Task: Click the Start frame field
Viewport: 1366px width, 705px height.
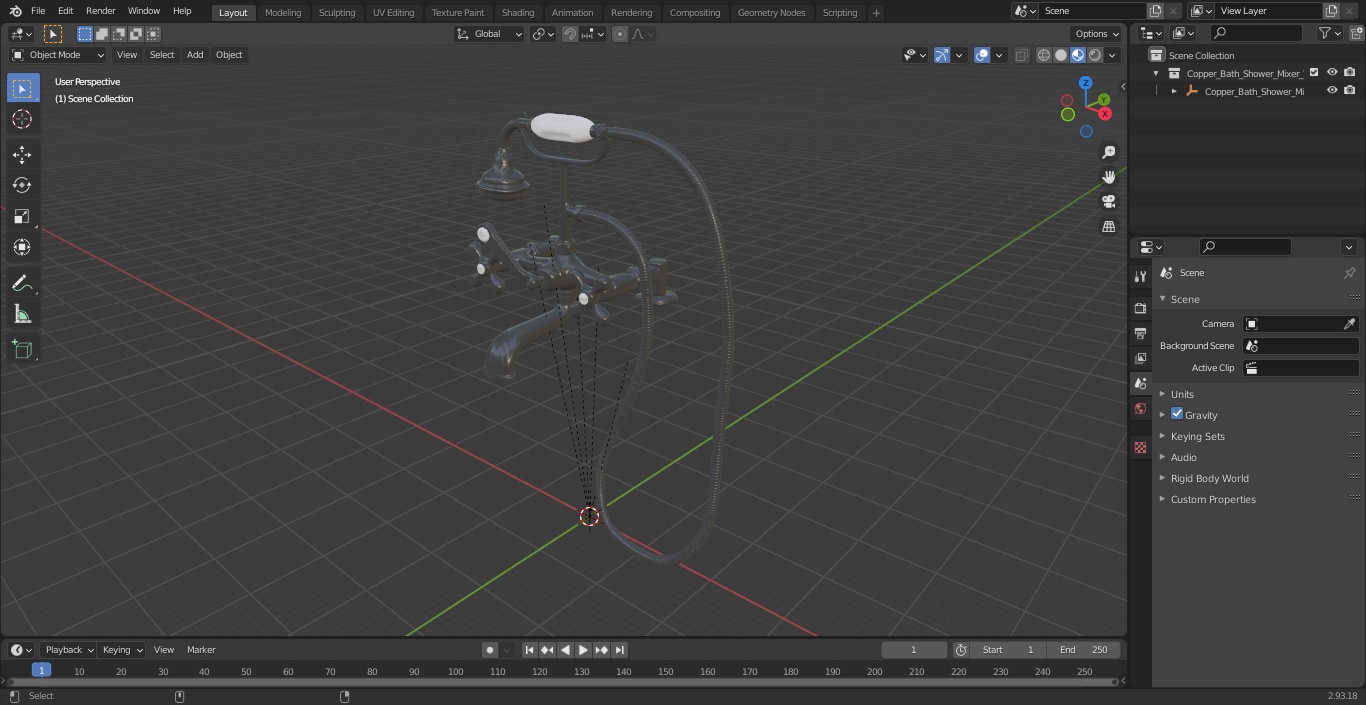Action: (x=1008, y=650)
